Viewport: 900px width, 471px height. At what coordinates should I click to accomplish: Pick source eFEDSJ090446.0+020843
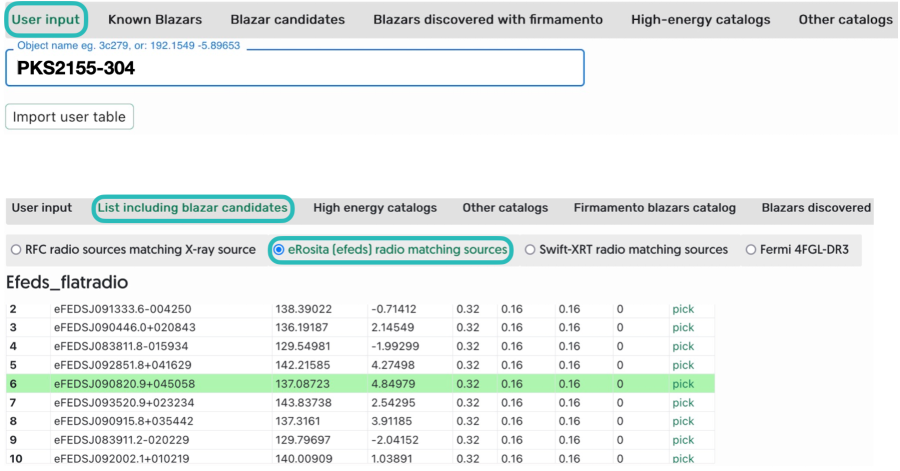click(683, 328)
